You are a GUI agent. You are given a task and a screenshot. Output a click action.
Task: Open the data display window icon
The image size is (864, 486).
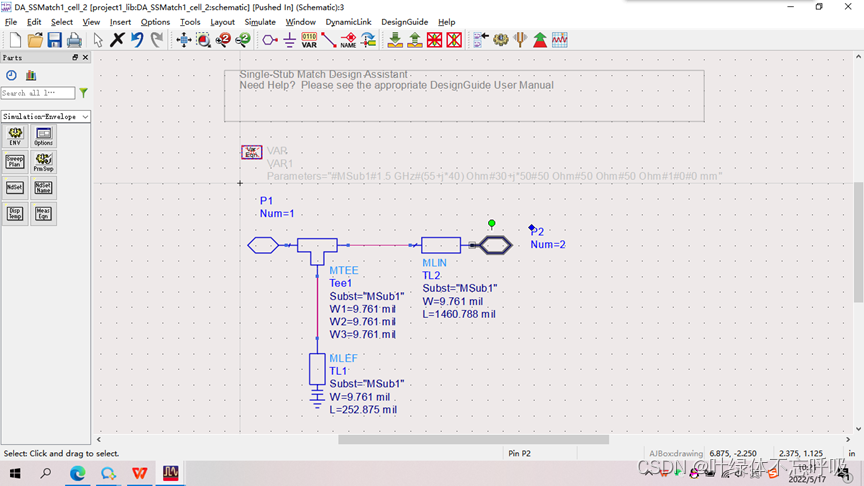pyautogui.click(x=559, y=40)
